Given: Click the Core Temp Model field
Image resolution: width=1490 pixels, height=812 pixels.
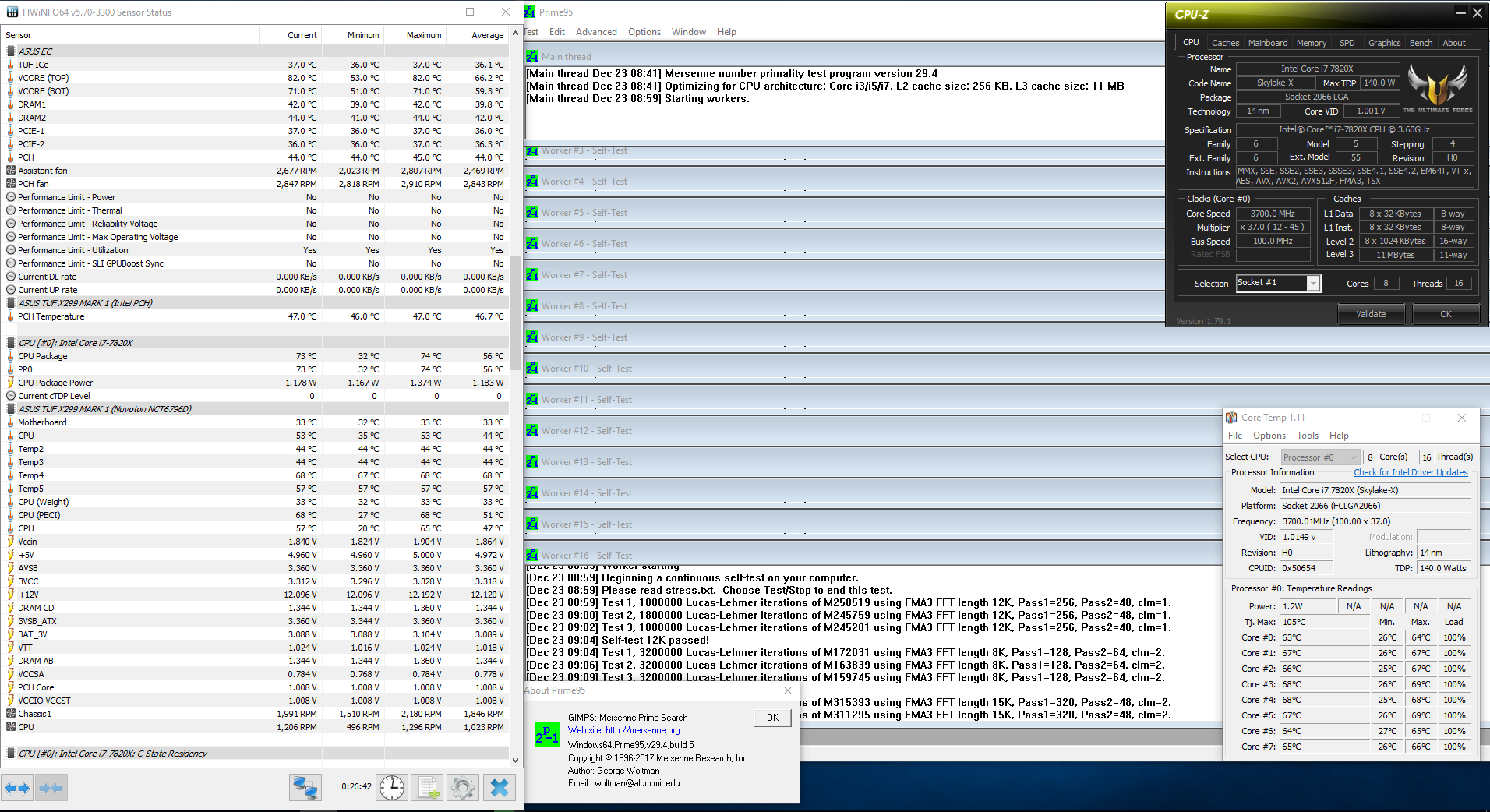Looking at the screenshot, I should tap(1375, 490).
